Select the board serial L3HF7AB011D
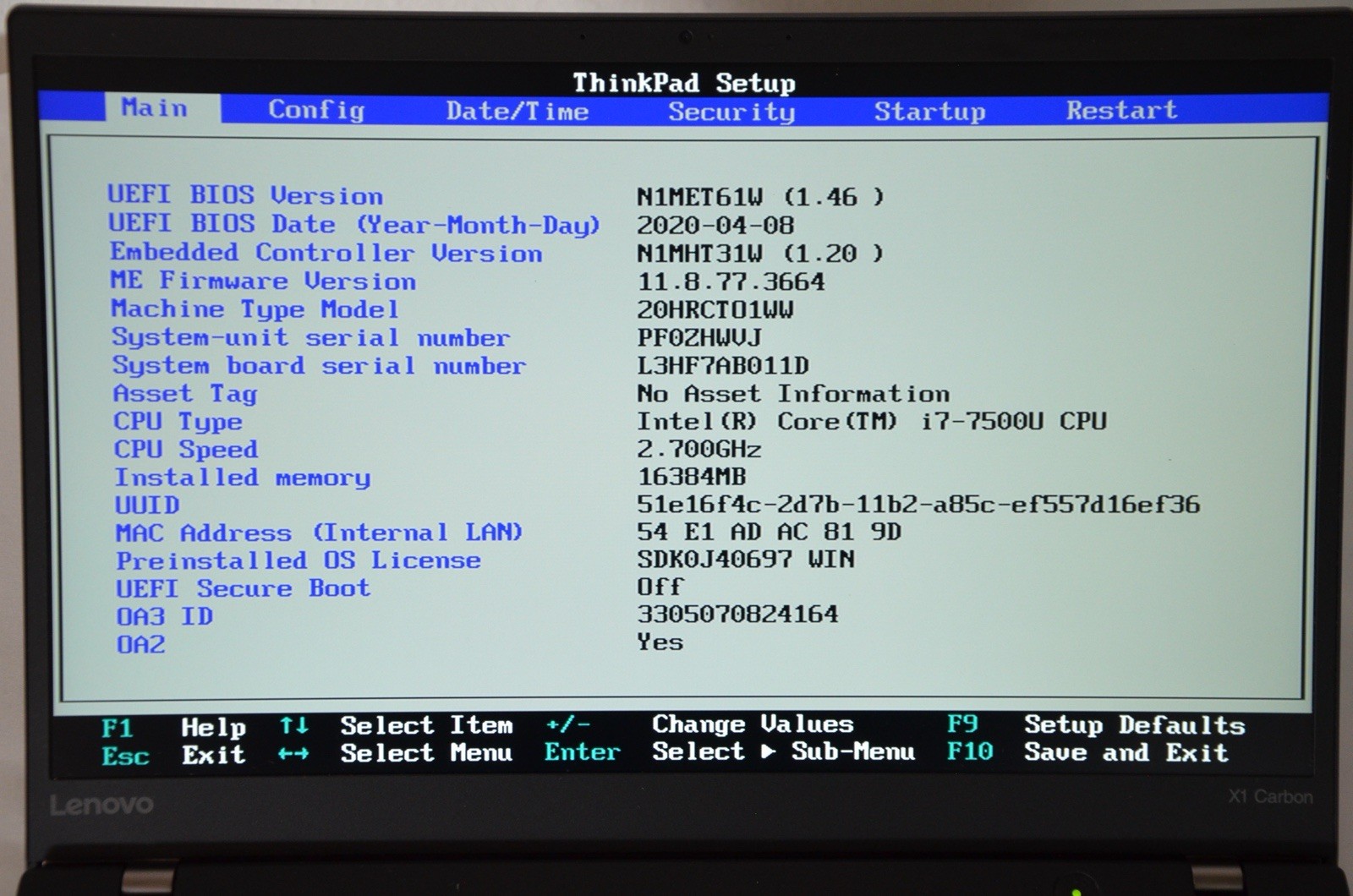1353x896 pixels. [723, 365]
